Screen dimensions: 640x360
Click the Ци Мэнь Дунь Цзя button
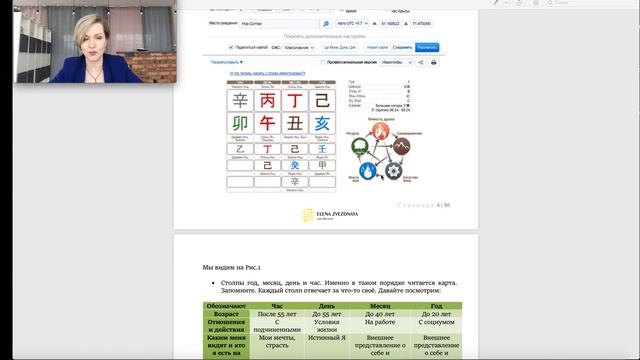pyautogui.click(x=340, y=48)
